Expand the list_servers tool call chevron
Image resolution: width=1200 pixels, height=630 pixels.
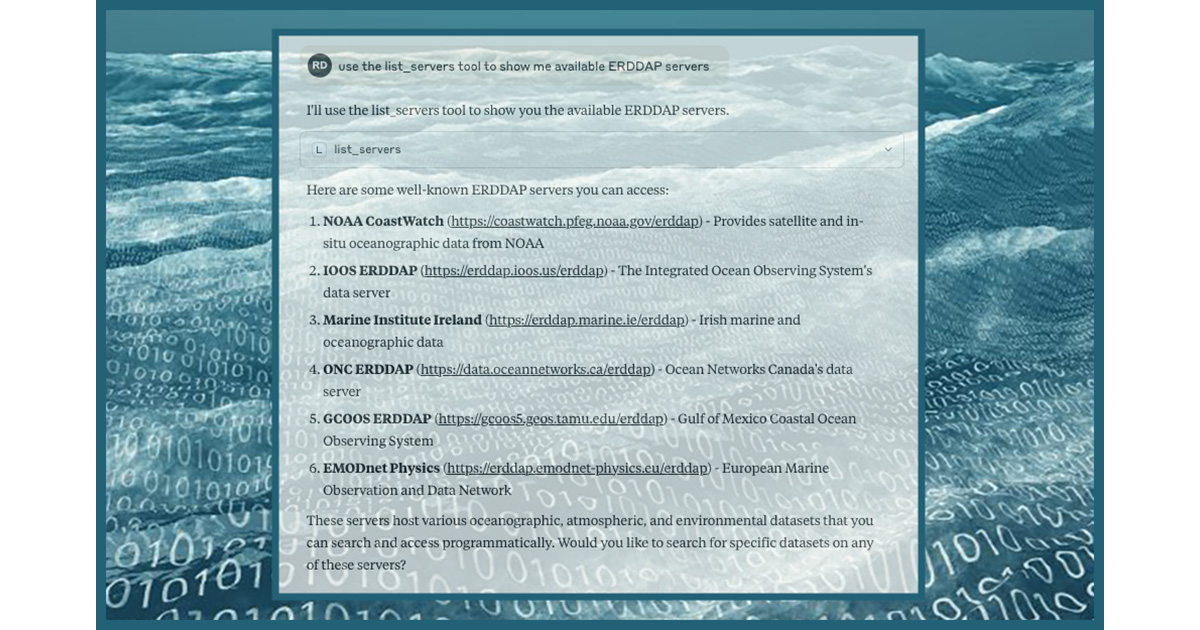click(888, 150)
